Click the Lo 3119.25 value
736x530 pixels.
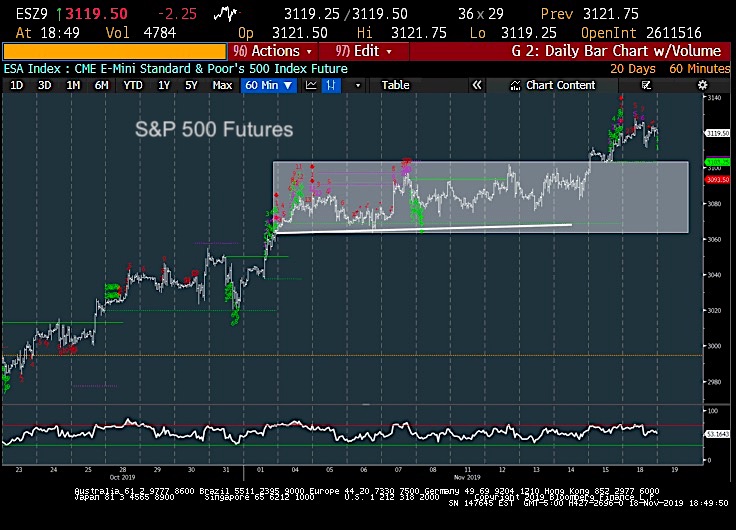[513, 33]
